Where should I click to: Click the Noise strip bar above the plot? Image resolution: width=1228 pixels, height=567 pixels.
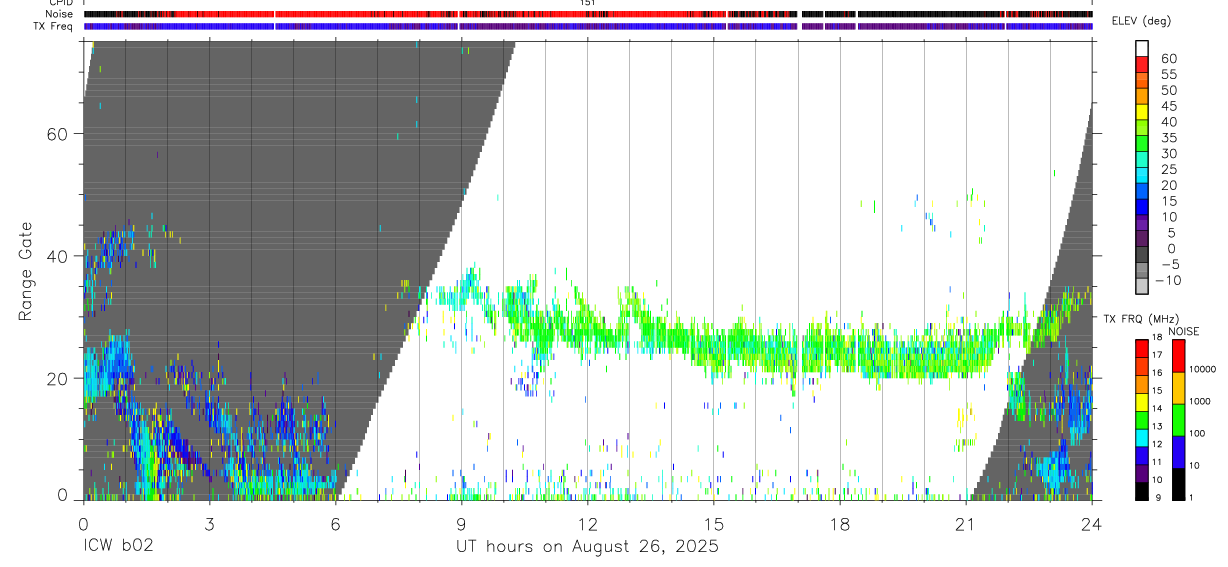click(x=587, y=14)
